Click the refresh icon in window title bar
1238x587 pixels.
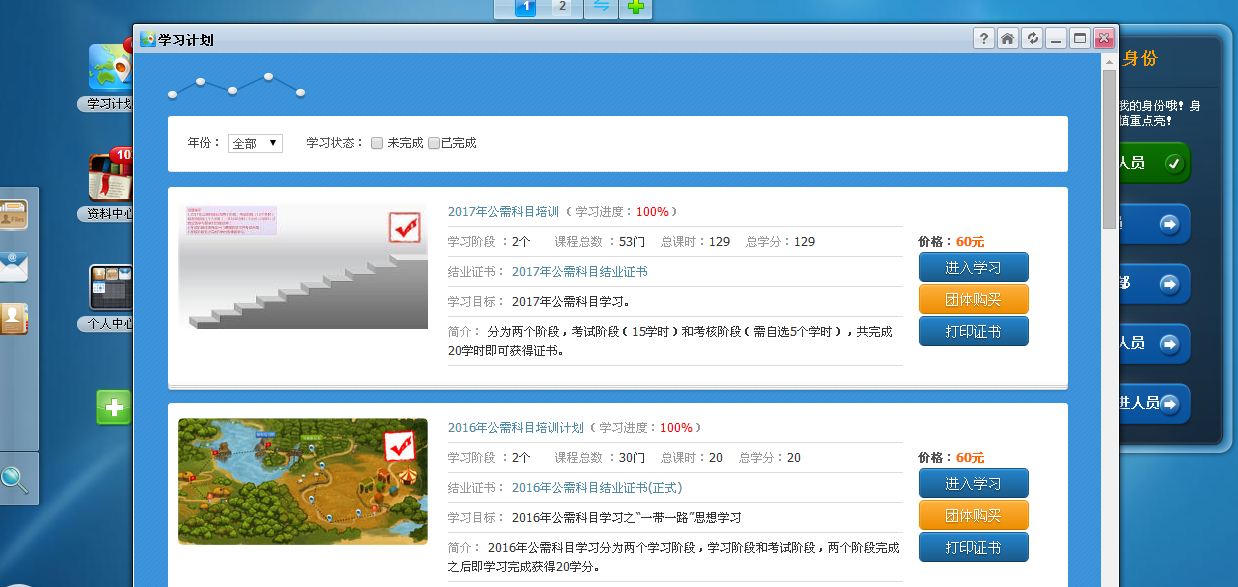click(x=1032, y=39)
